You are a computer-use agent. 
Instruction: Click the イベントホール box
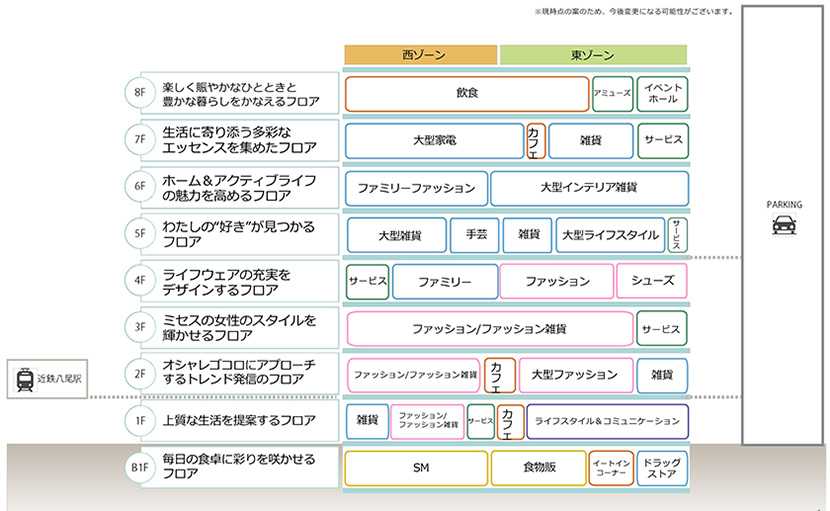[x=662, y=93]
